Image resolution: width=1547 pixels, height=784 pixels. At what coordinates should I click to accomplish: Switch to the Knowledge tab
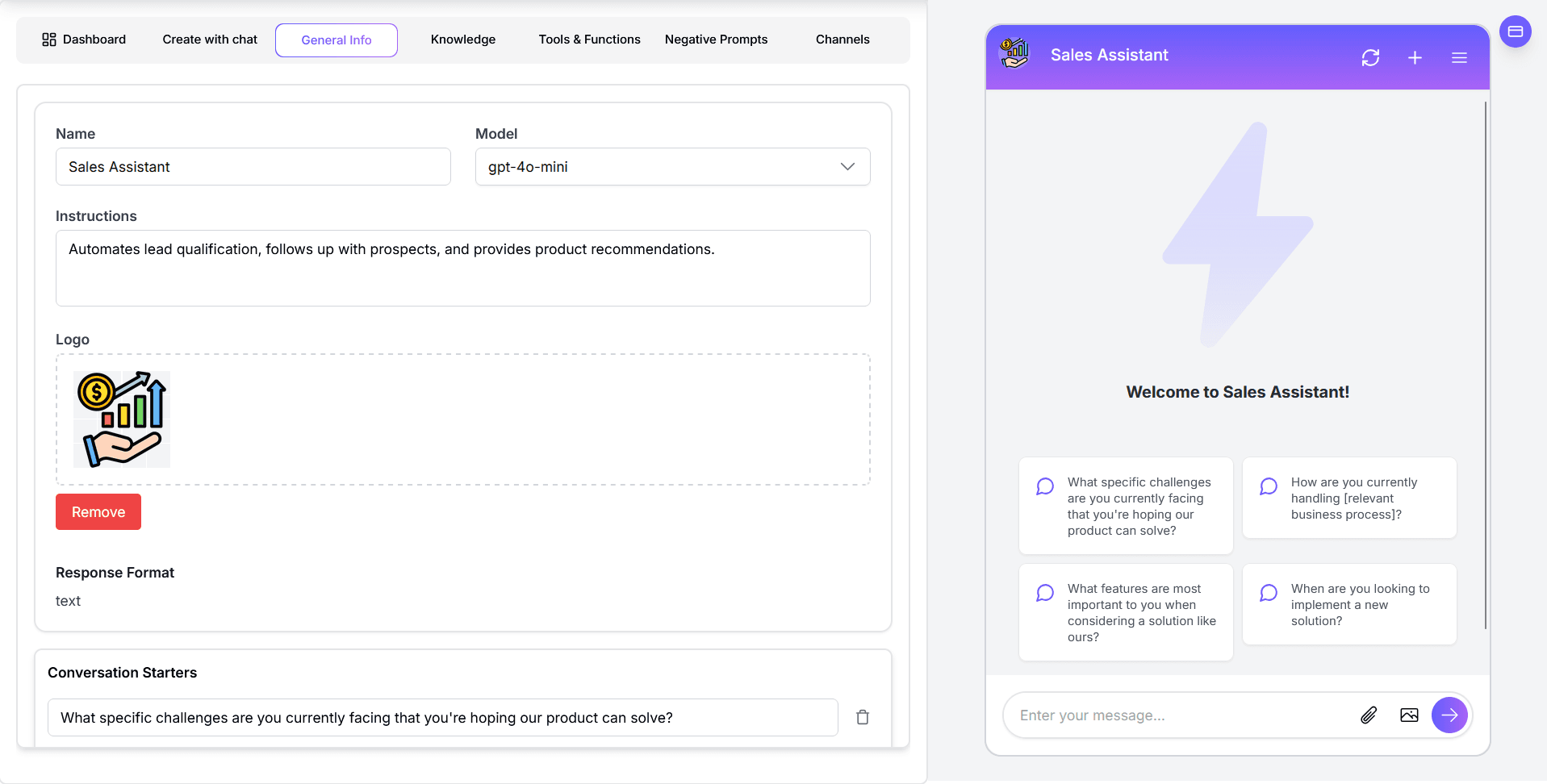pyautogui.click(x=462, y=40)
